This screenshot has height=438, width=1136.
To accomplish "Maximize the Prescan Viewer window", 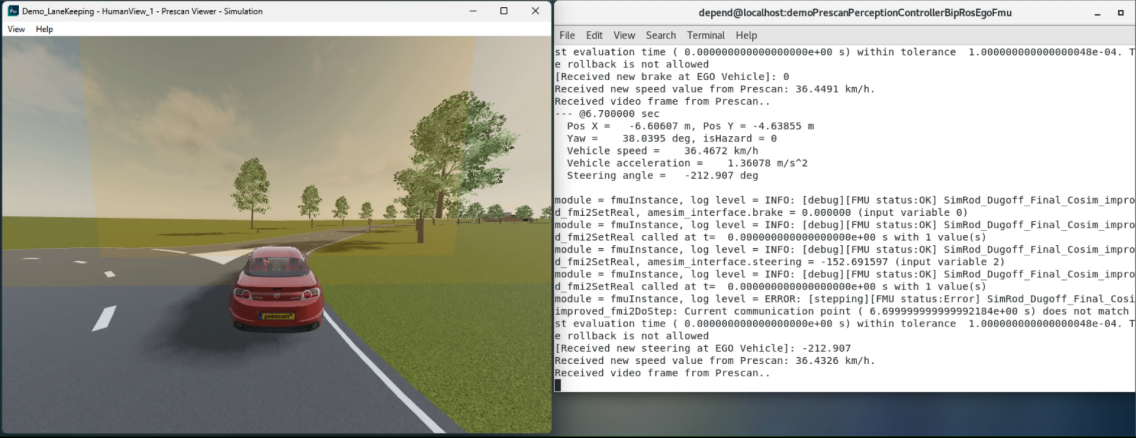I will point(504,11).
